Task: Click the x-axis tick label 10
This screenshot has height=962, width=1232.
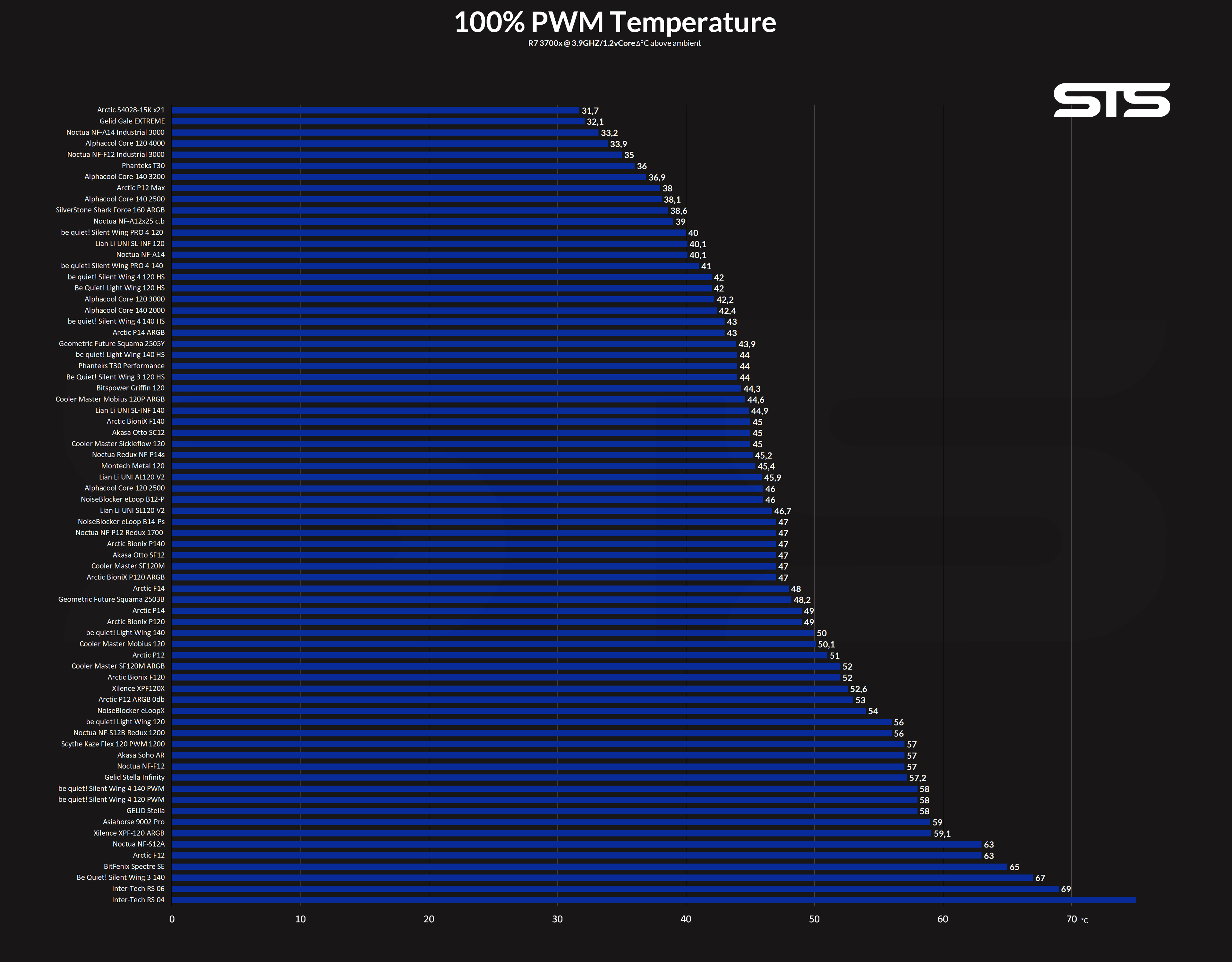Action: point(301,919)
